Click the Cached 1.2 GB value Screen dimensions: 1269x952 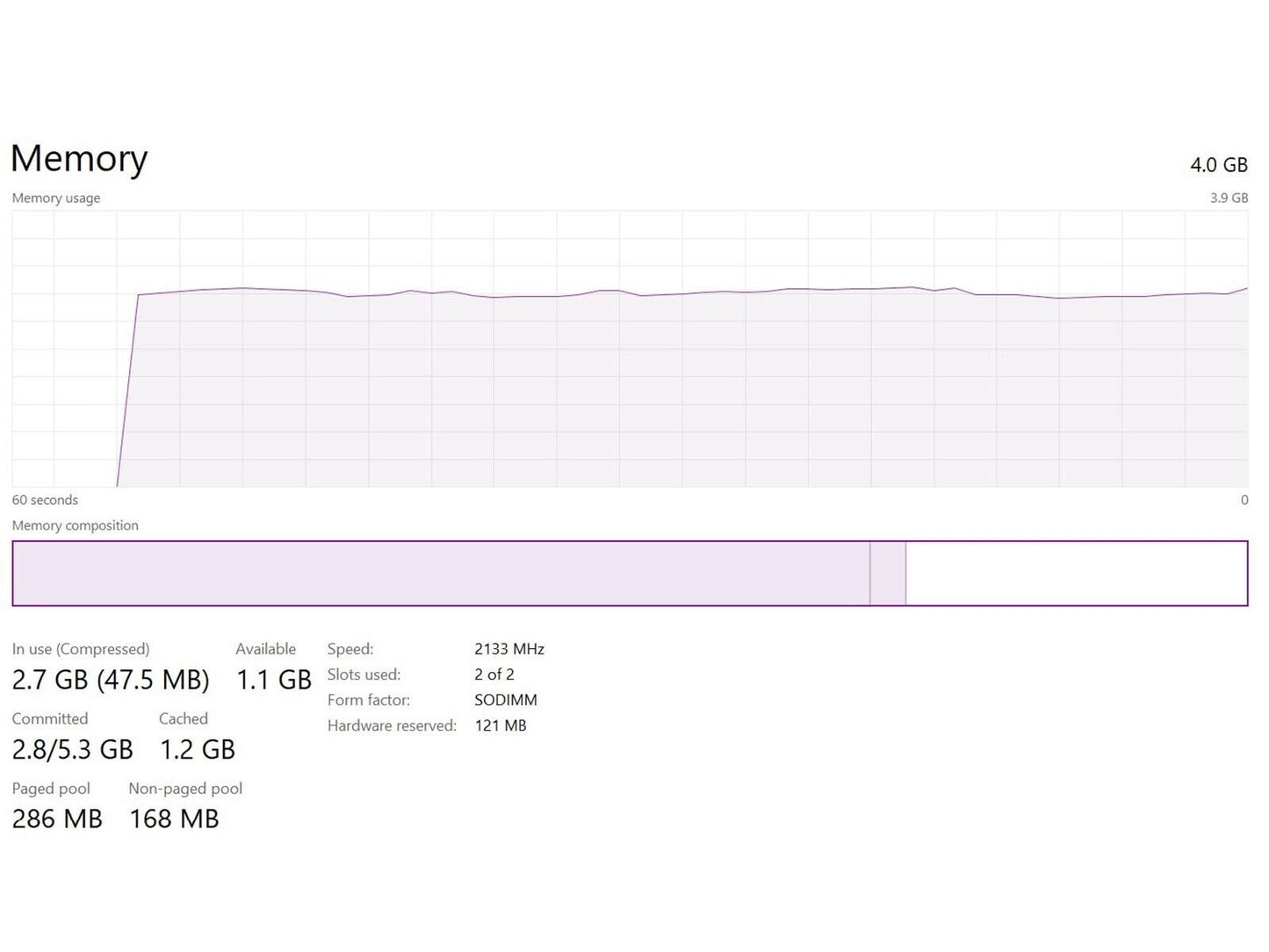(x=198, y=749)
